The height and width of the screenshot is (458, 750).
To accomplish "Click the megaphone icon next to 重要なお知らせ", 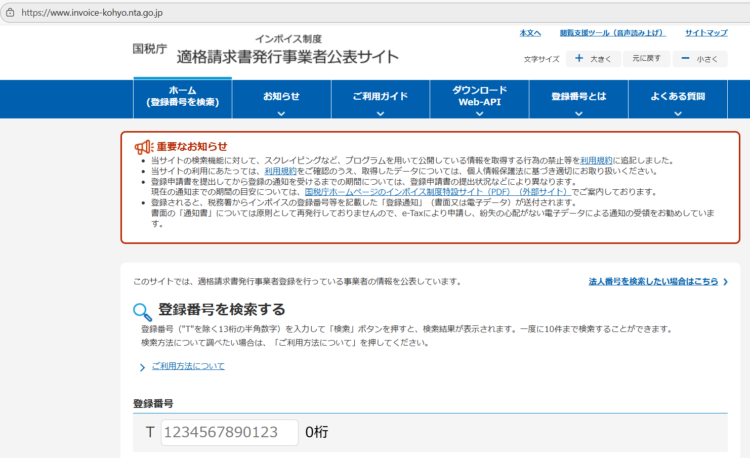I will (x=143, y=147).
